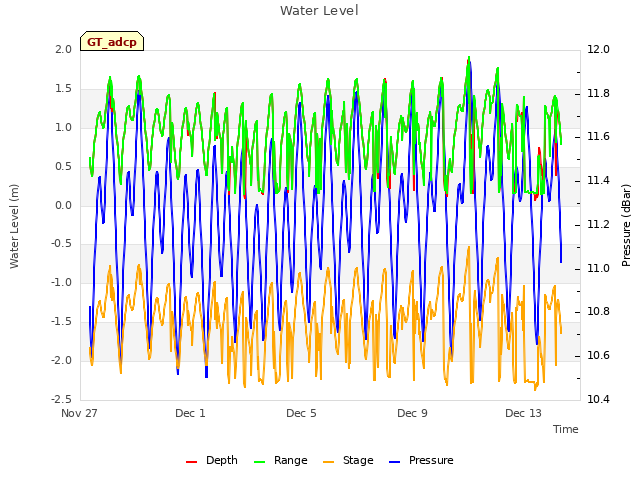Click the Dec 1 date tick label
Screen dimensions: 640x480
coord(190,413)
